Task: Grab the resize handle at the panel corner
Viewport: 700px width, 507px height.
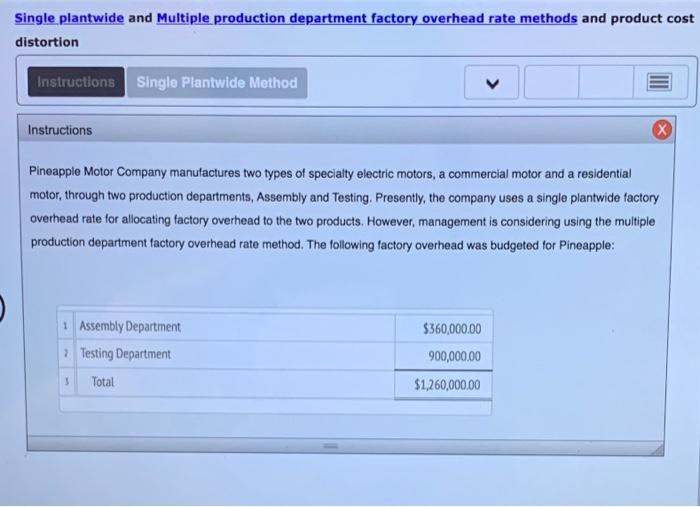Action: [x=657, y=449]
